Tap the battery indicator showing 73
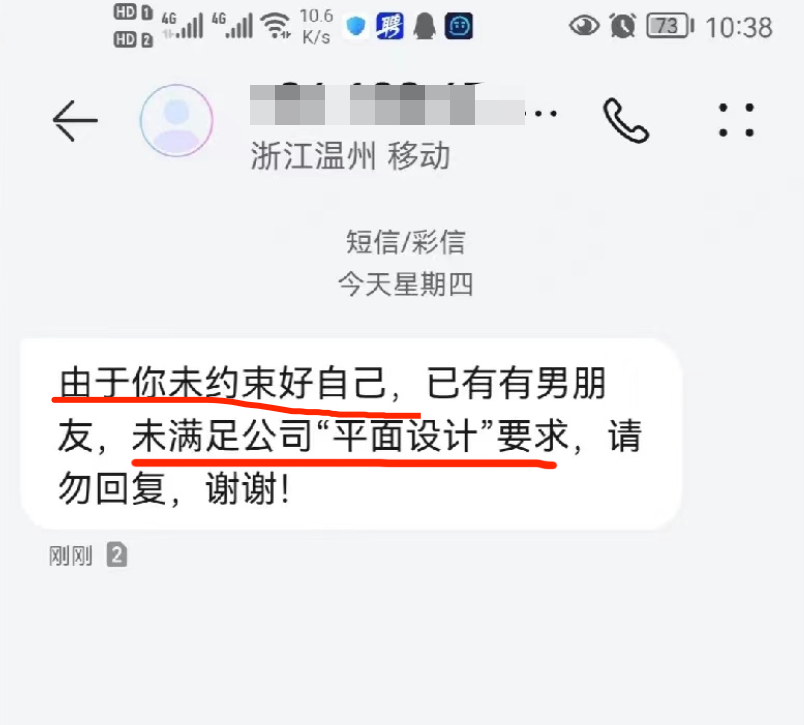This screenshot has width=804, height=725. (670, 26)
